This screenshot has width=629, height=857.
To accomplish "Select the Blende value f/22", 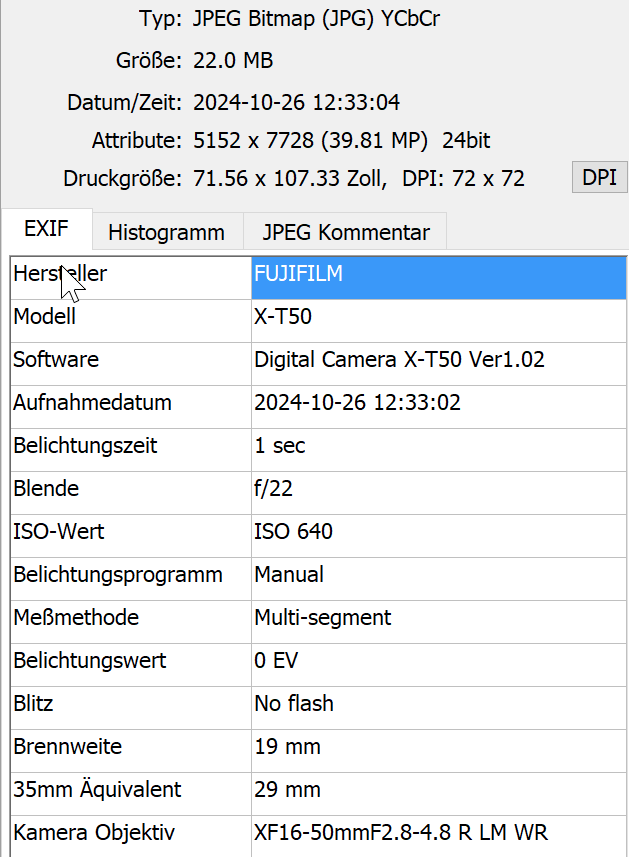I will (438, 489).
